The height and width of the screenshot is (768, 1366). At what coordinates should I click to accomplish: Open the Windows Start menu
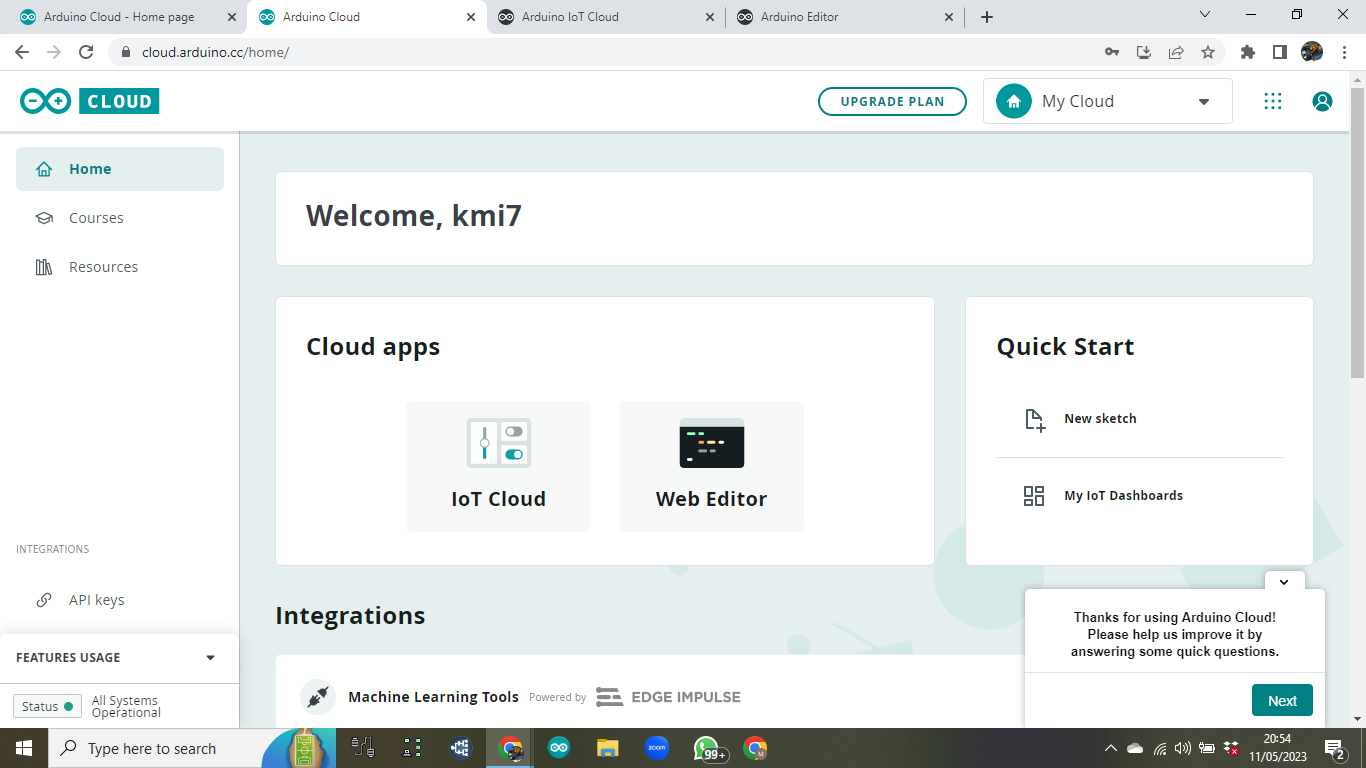[24, 748]
